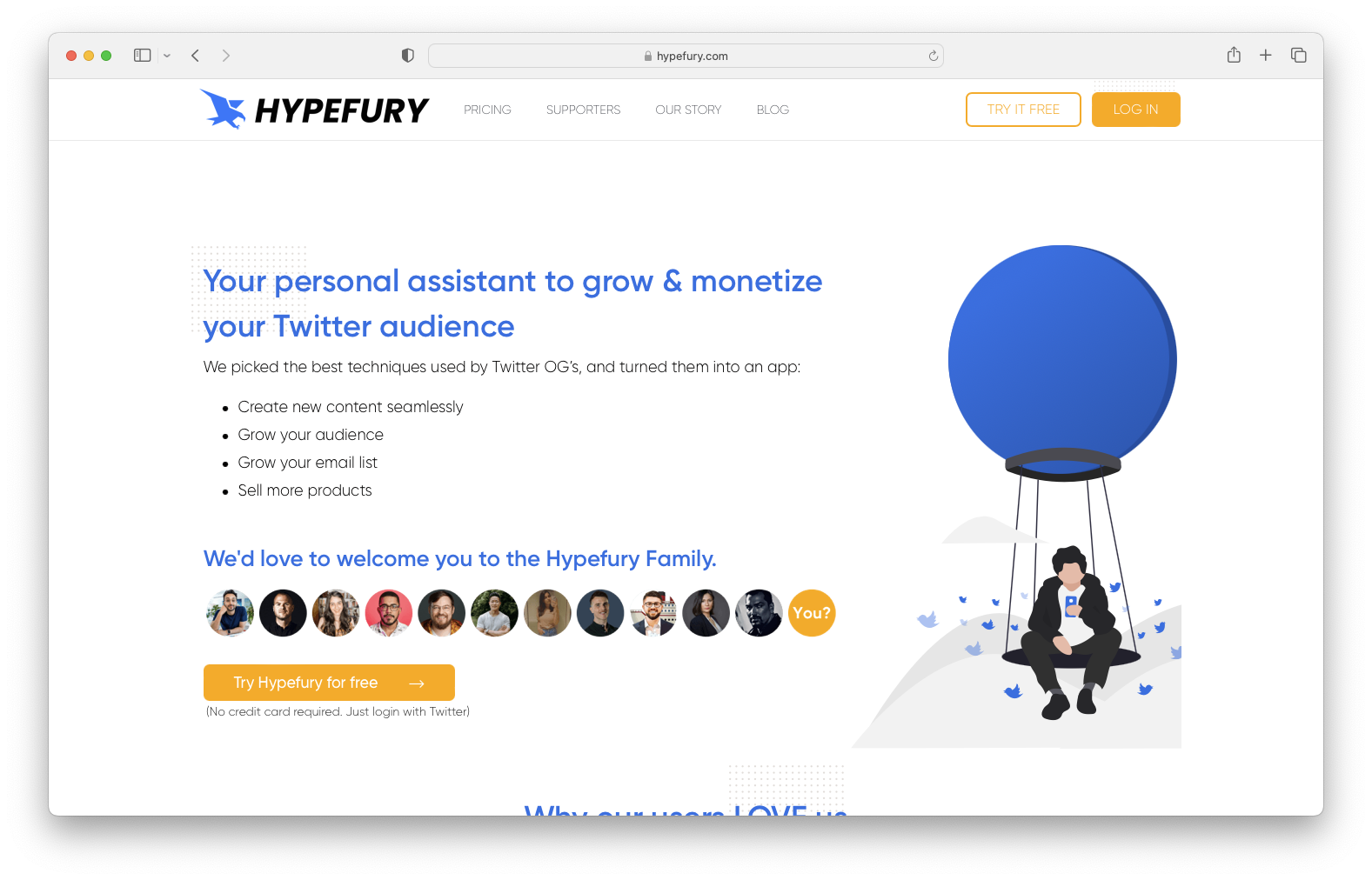Reload the page with the refresh icon
This screenshot has height=880, width=1372.
[934, 56]
